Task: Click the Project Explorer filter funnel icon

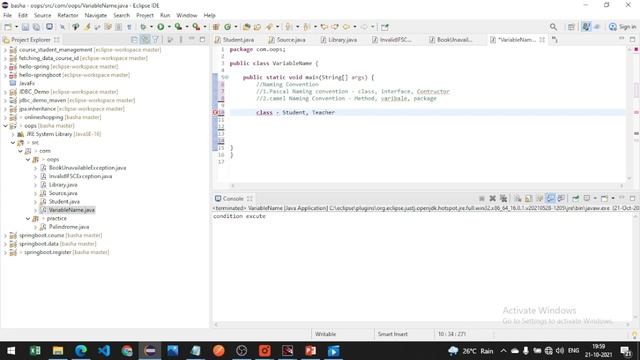Action: tap(156, 40)
